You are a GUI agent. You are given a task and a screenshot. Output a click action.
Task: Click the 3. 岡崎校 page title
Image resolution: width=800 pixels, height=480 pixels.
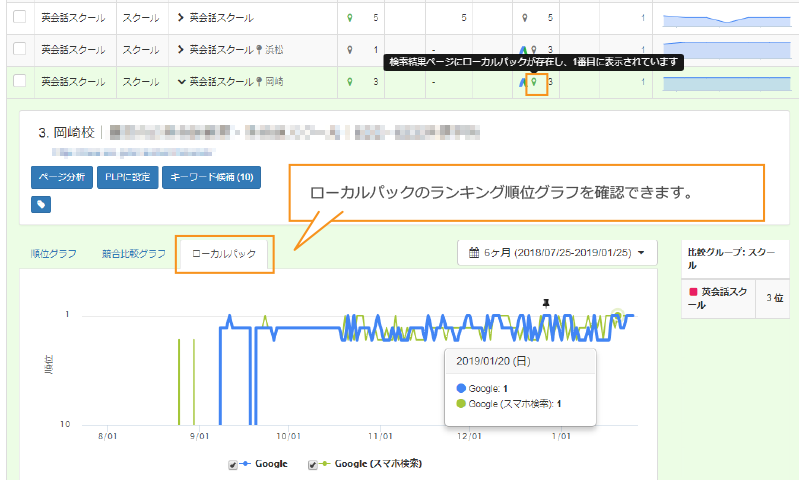66,133
